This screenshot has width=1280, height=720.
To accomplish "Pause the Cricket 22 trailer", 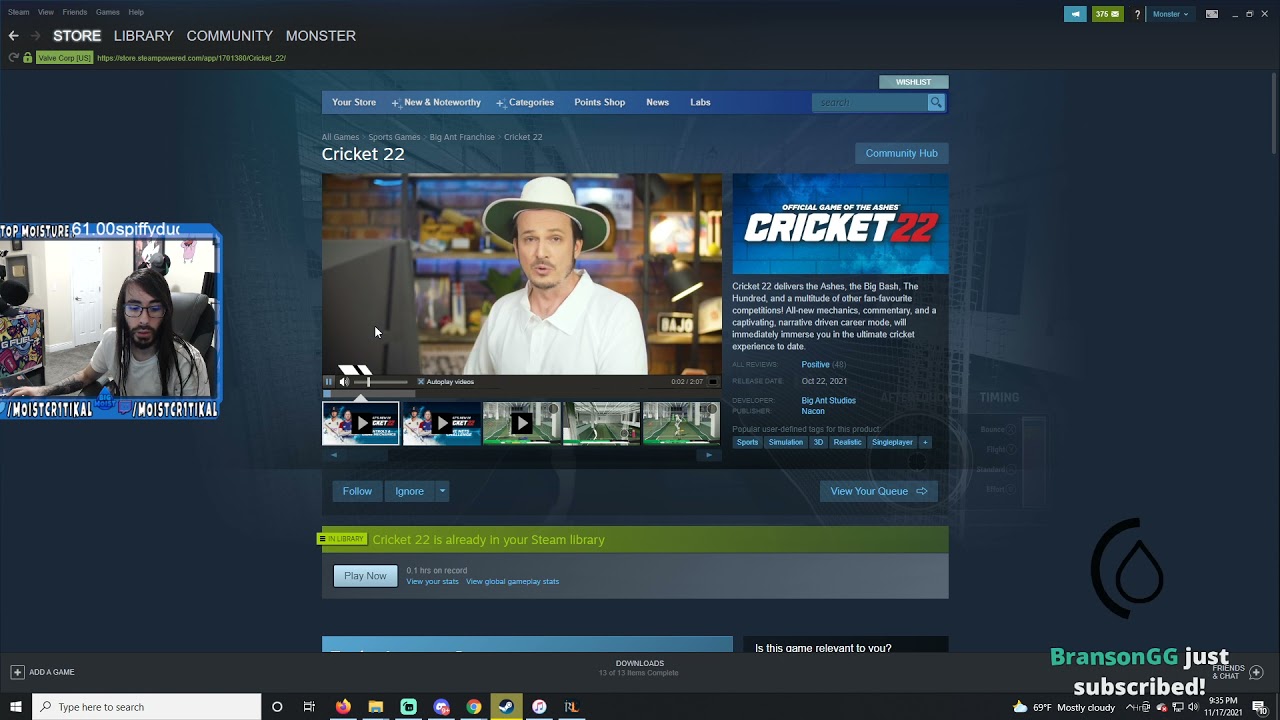I will pos(328,382).
